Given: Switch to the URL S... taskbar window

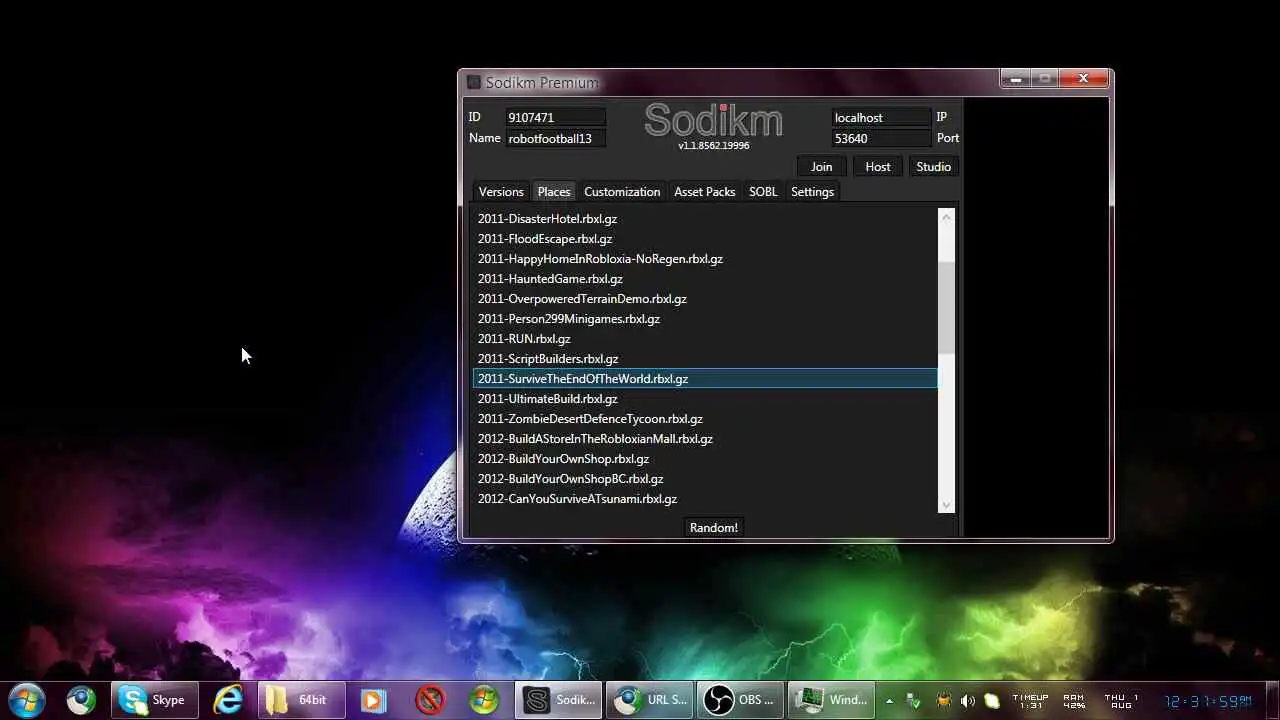Looking at the screenshot, I should [651, 700].
